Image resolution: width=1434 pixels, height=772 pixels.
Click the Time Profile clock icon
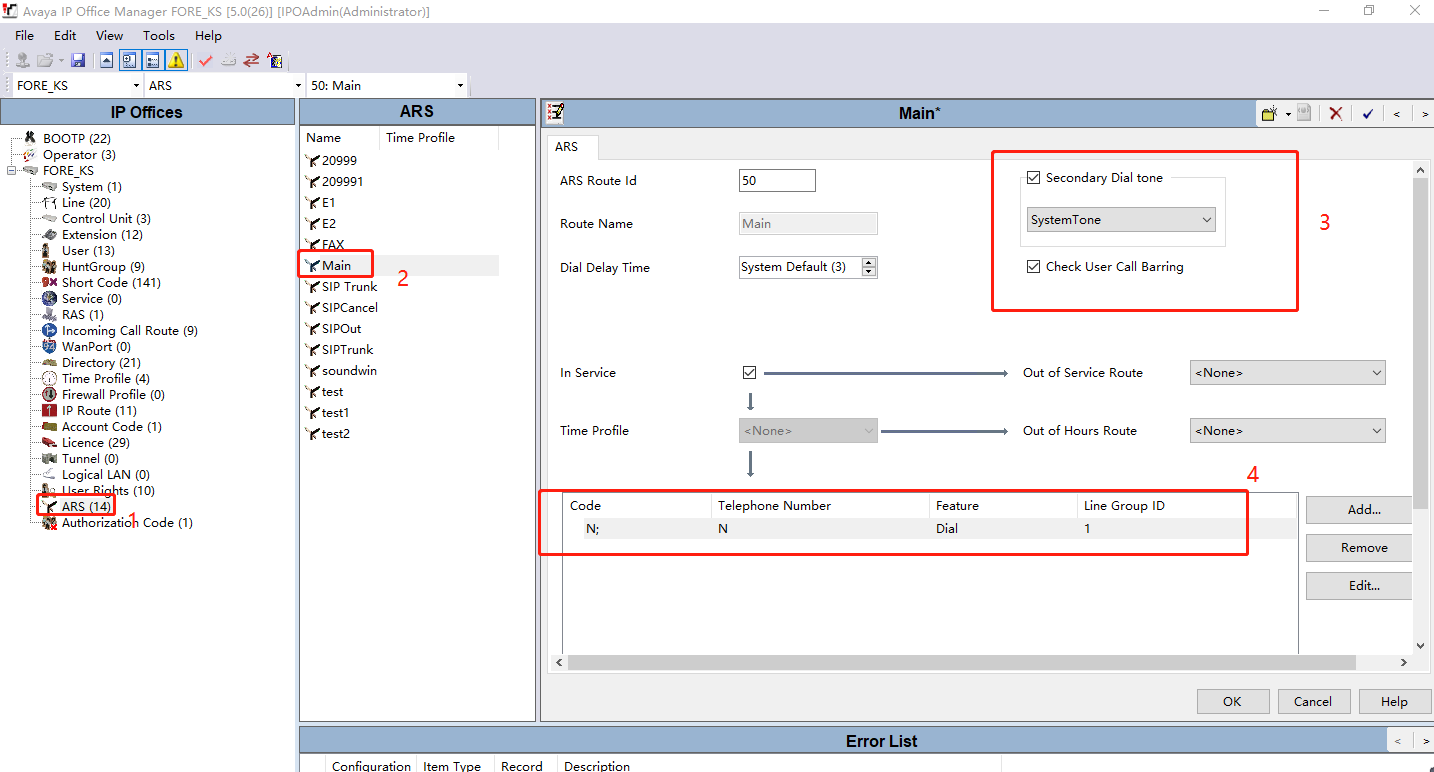[50, 379]
